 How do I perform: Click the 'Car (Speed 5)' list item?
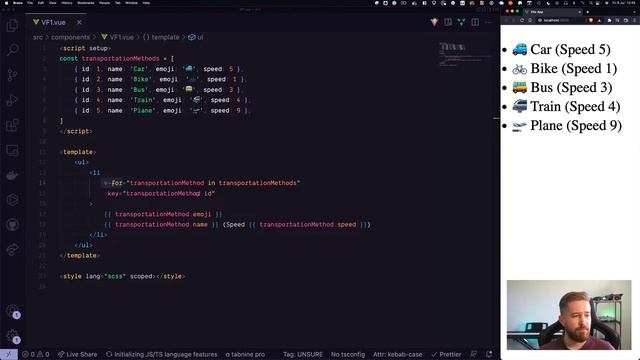pos(561,49)
